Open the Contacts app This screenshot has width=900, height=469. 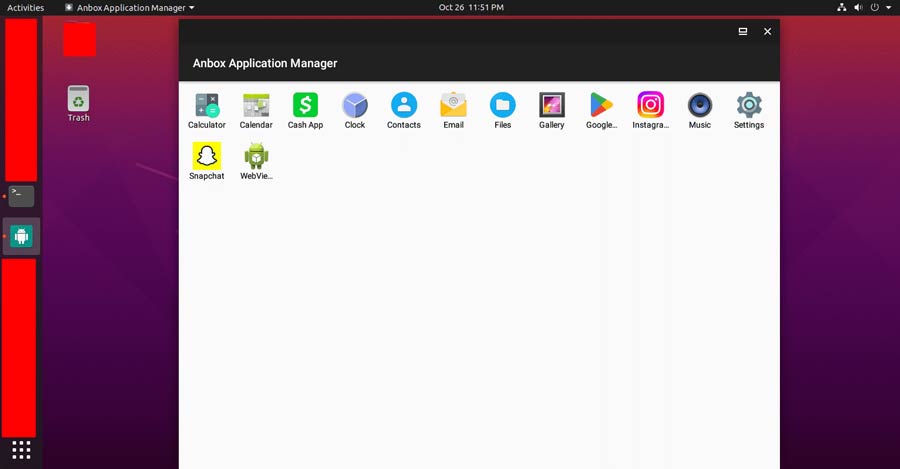pos(404,110)
